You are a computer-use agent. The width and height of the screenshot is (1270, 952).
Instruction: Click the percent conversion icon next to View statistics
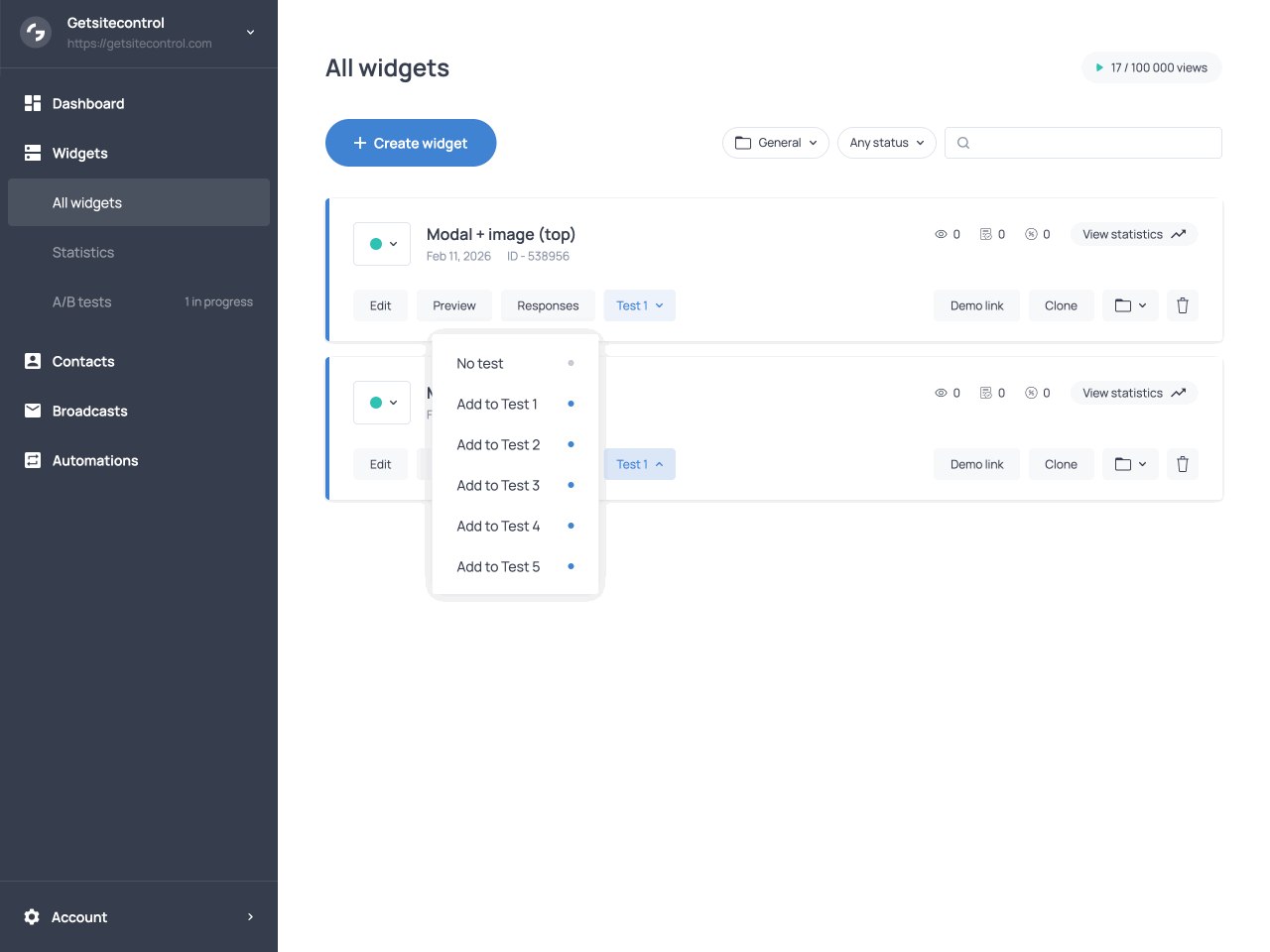(x=1031, y=234)
